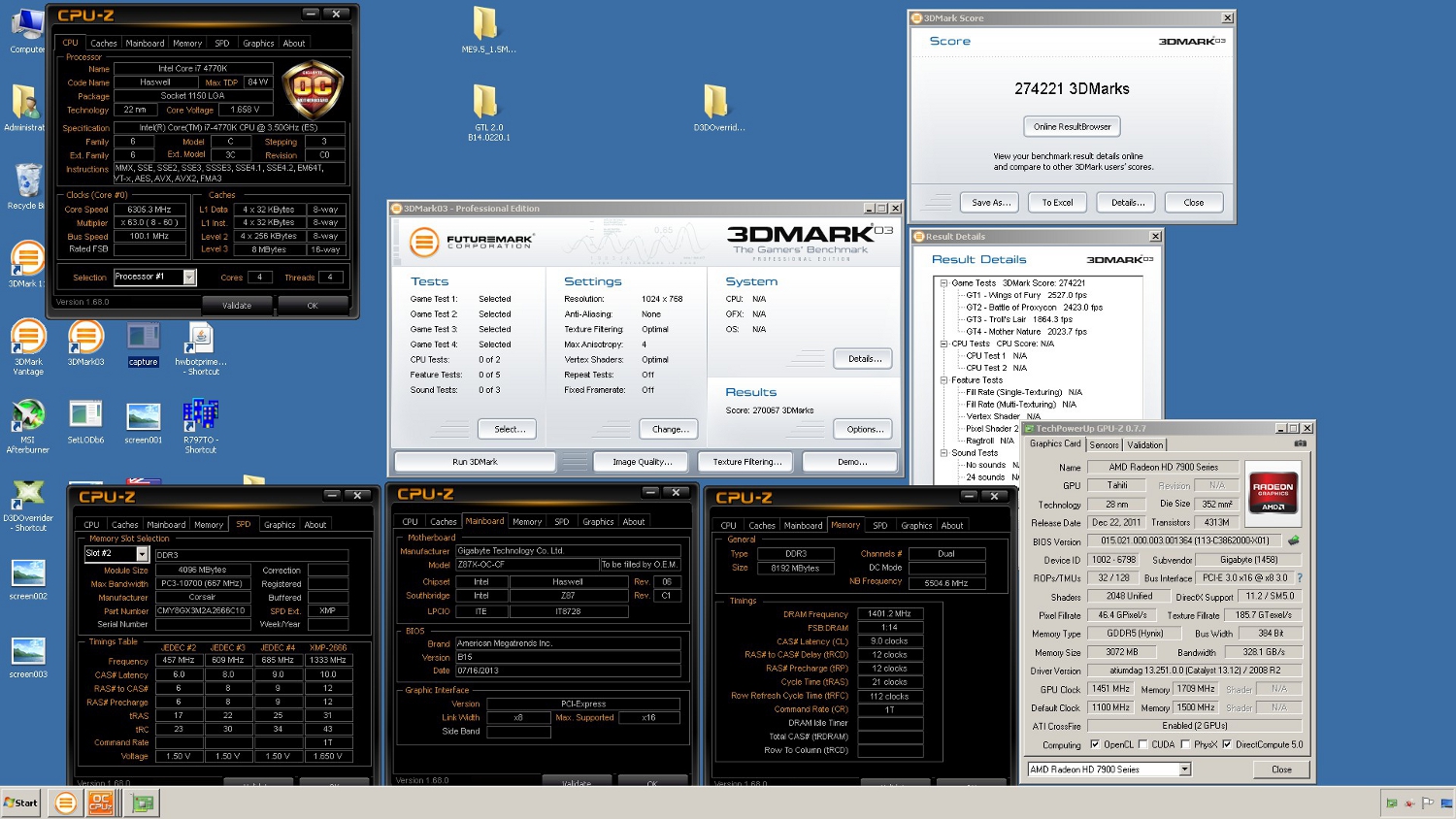This screenshot has height=819, width=1456.
Task: Open the D3DOverrider shortcut icon
Action: (x=27, y=506)
